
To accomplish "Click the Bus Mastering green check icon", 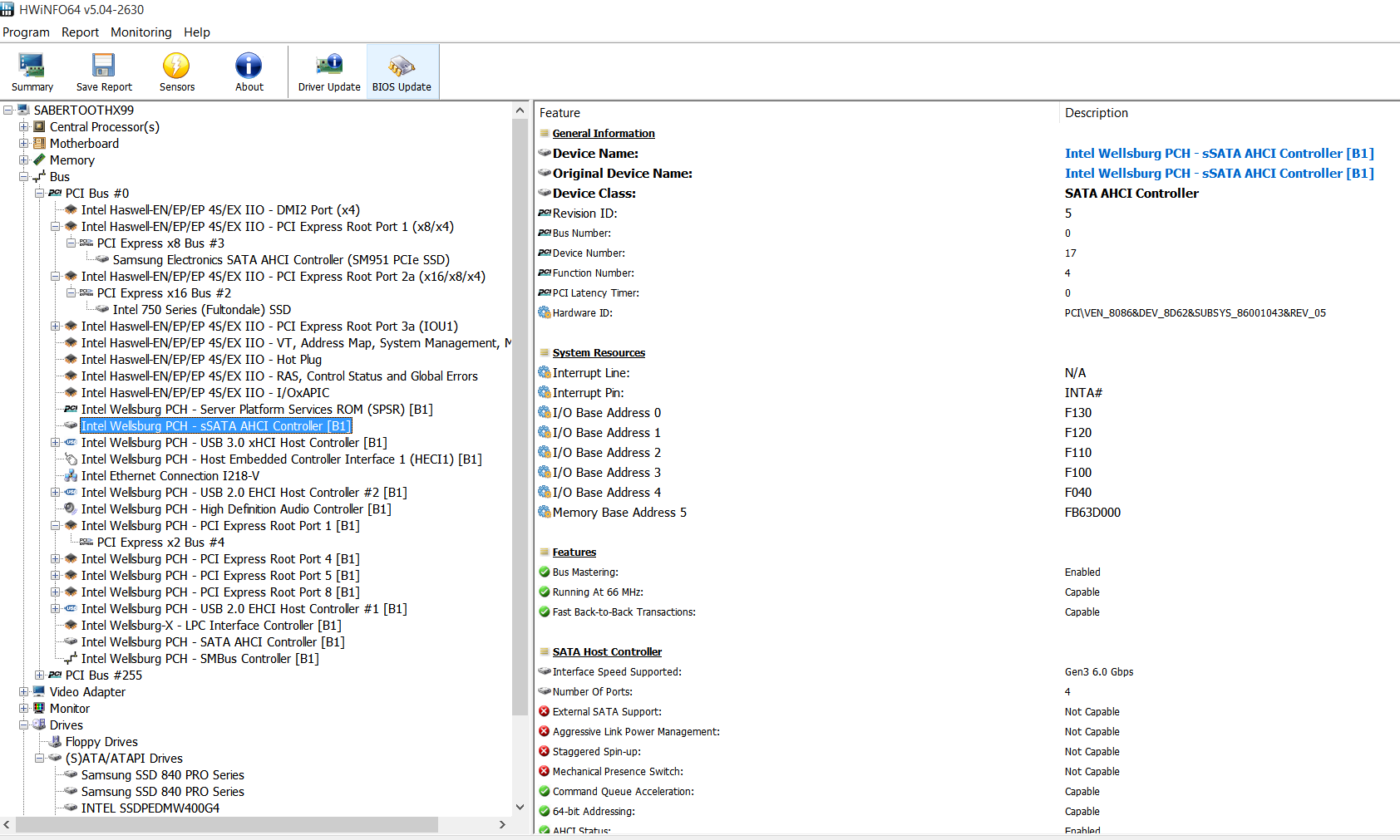I will (545, 572).
